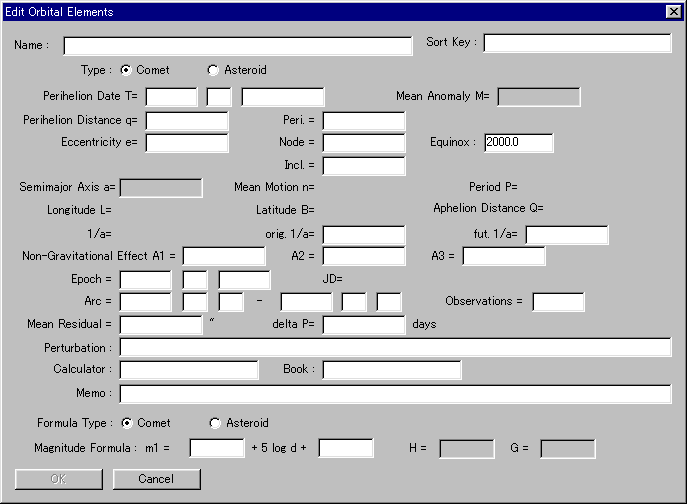Click the Node input field

point(363,143)
